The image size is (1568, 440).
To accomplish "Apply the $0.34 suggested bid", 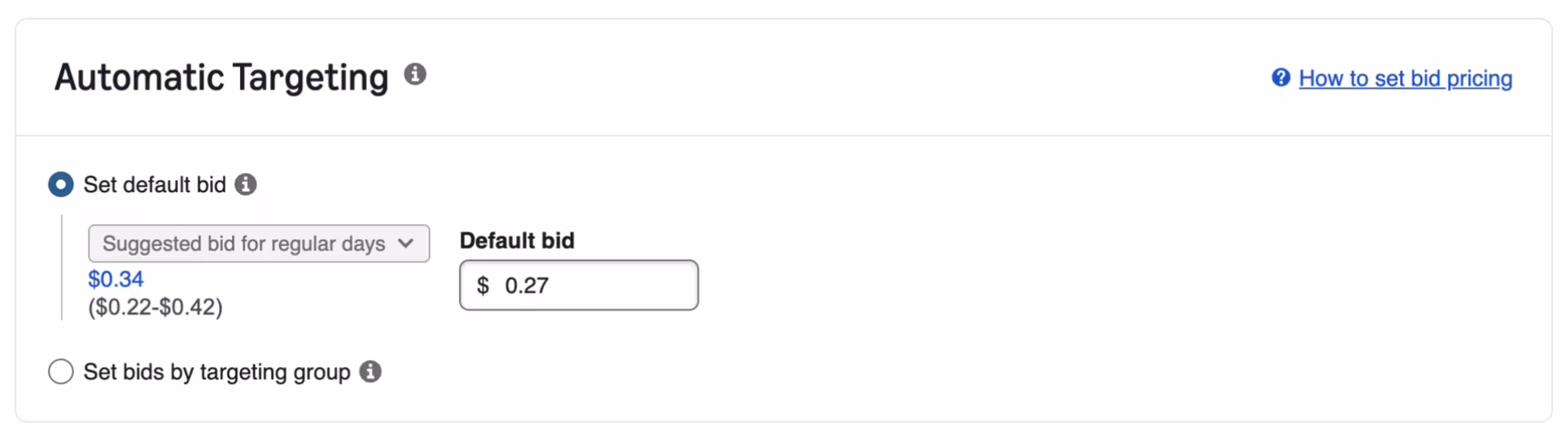I will pos(116,279).
